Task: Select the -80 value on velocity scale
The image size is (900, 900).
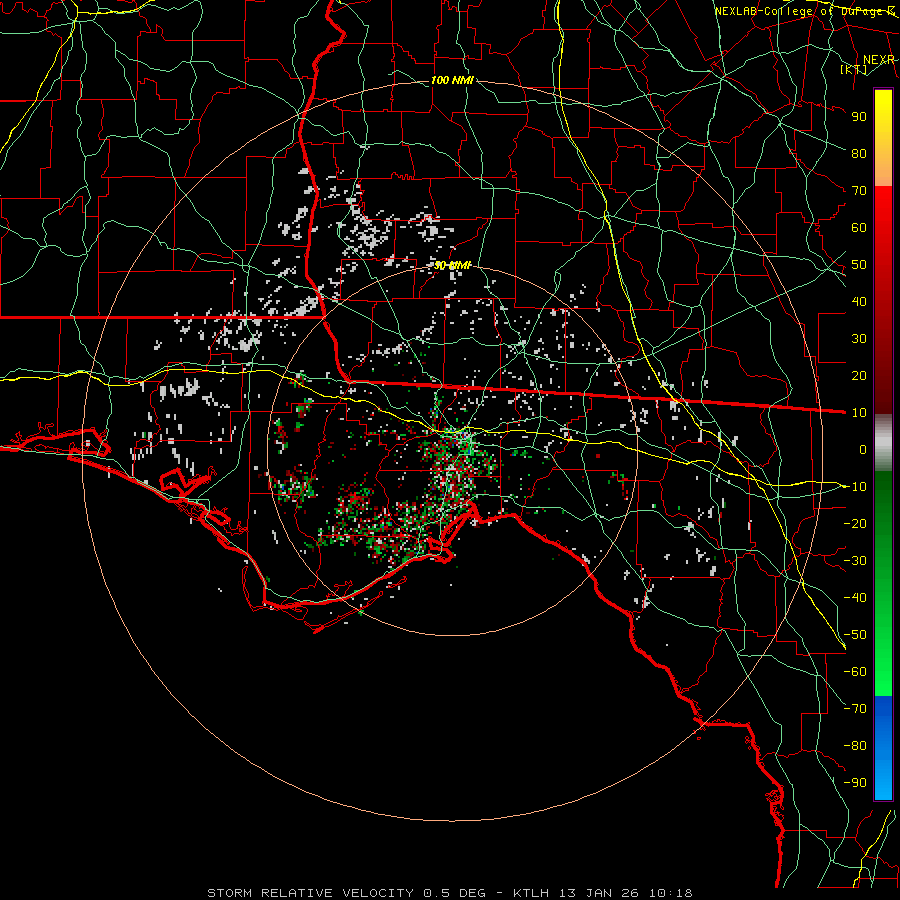Action: coord(855,746)
